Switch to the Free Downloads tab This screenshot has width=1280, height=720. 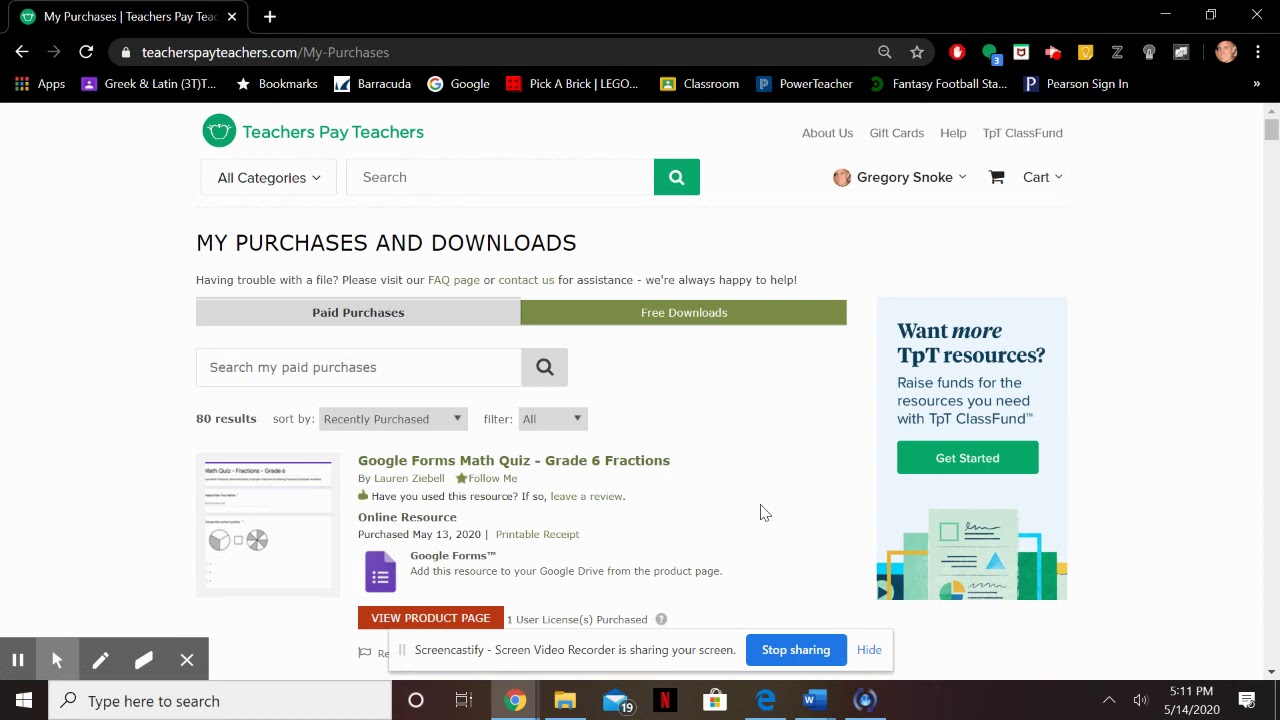pos(684,312)
